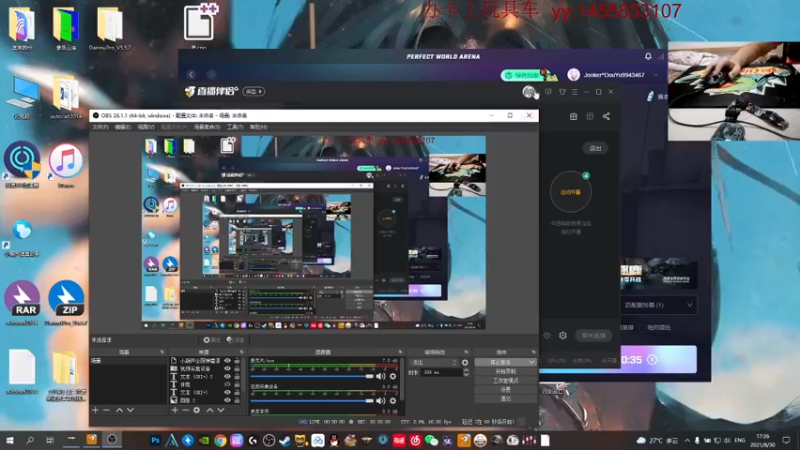The image size is (800, 450).
Task: Remove the selected scene with minus icon
Action: coord(106,410)
